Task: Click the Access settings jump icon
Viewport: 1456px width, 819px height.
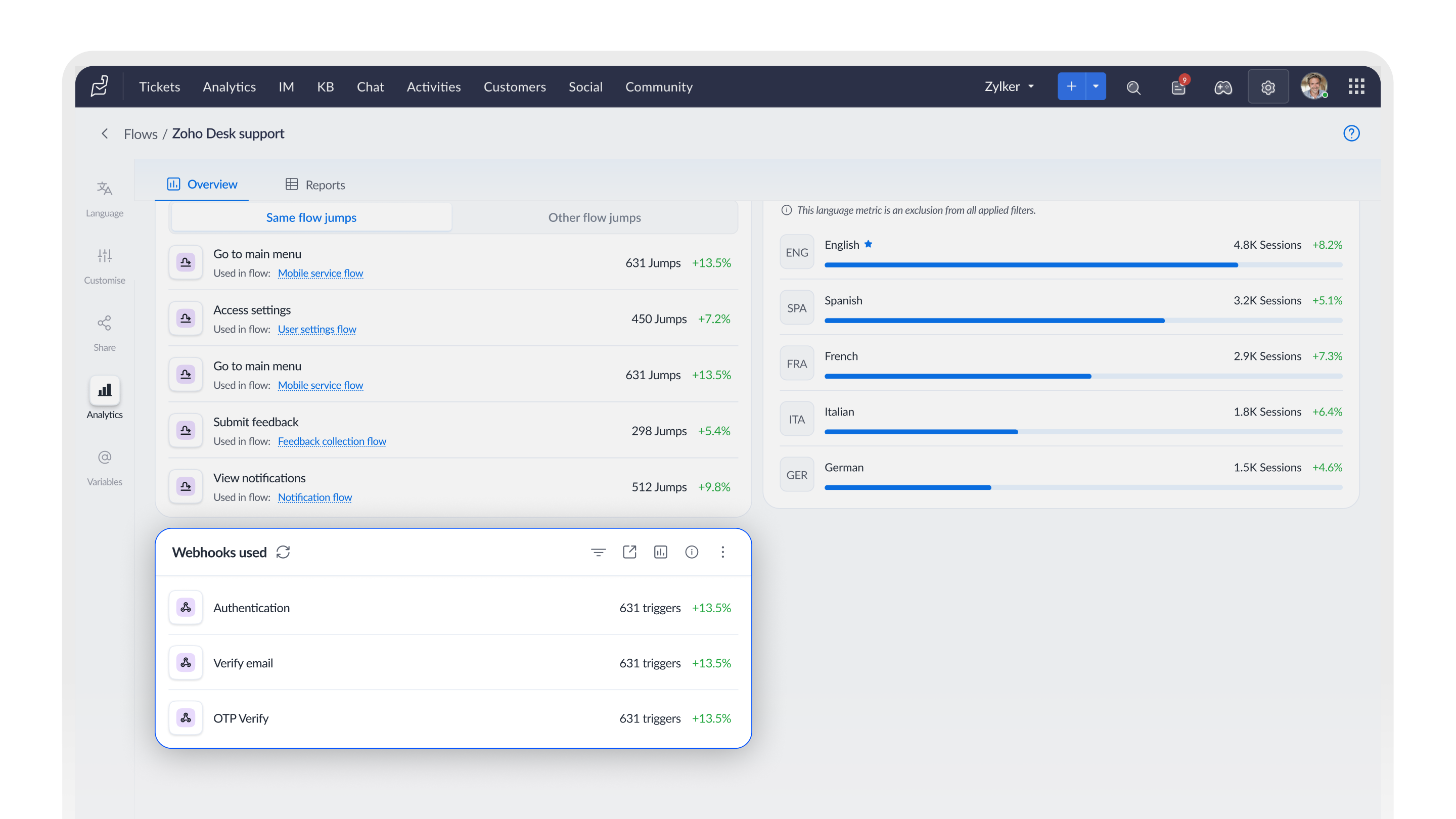Action: click(x=186, y=319)
